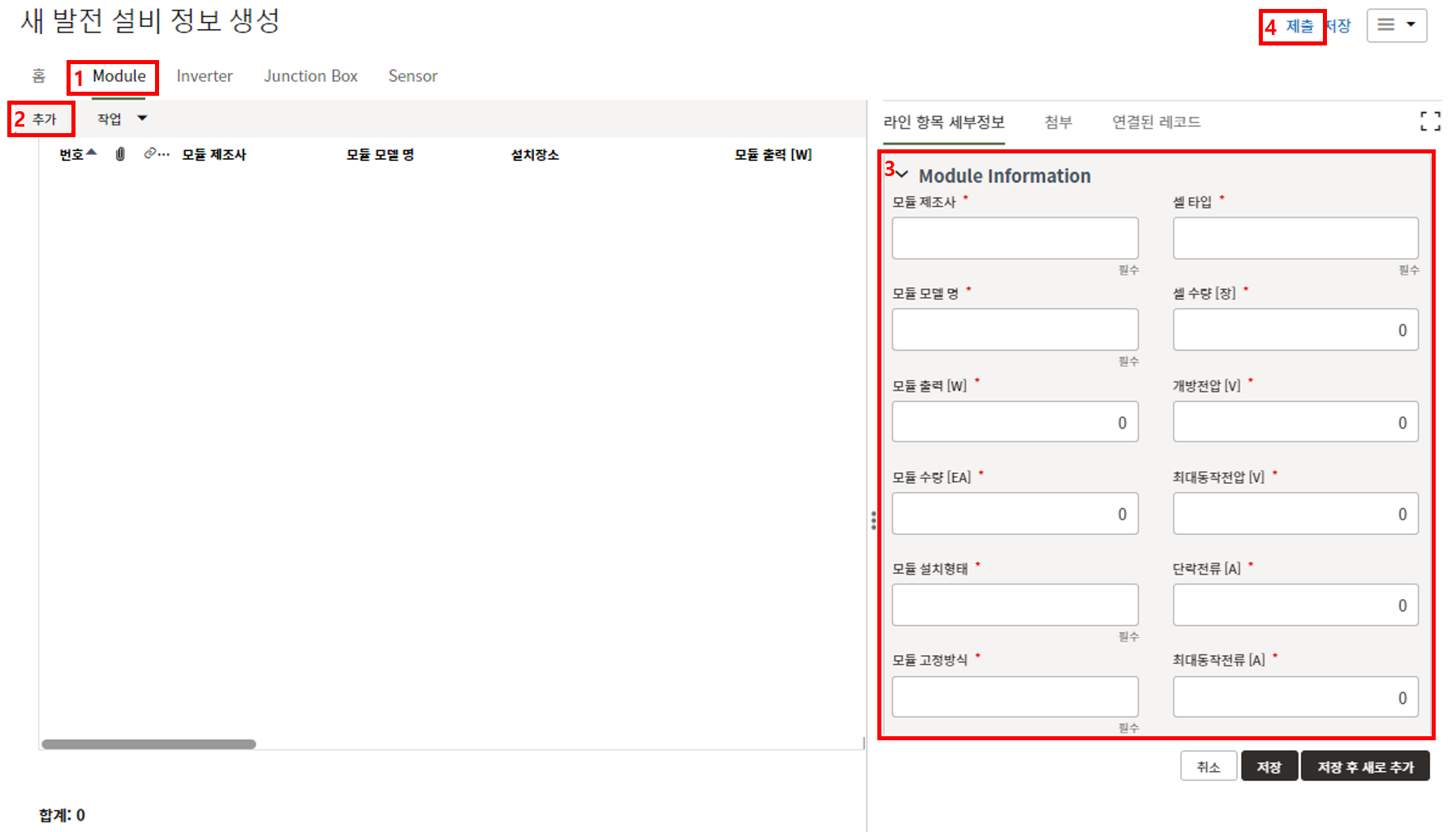The height and width of the screenshot is (832, 1456).
Task: Show the 연결된 레코드 tab
Action: [1156, 123]
